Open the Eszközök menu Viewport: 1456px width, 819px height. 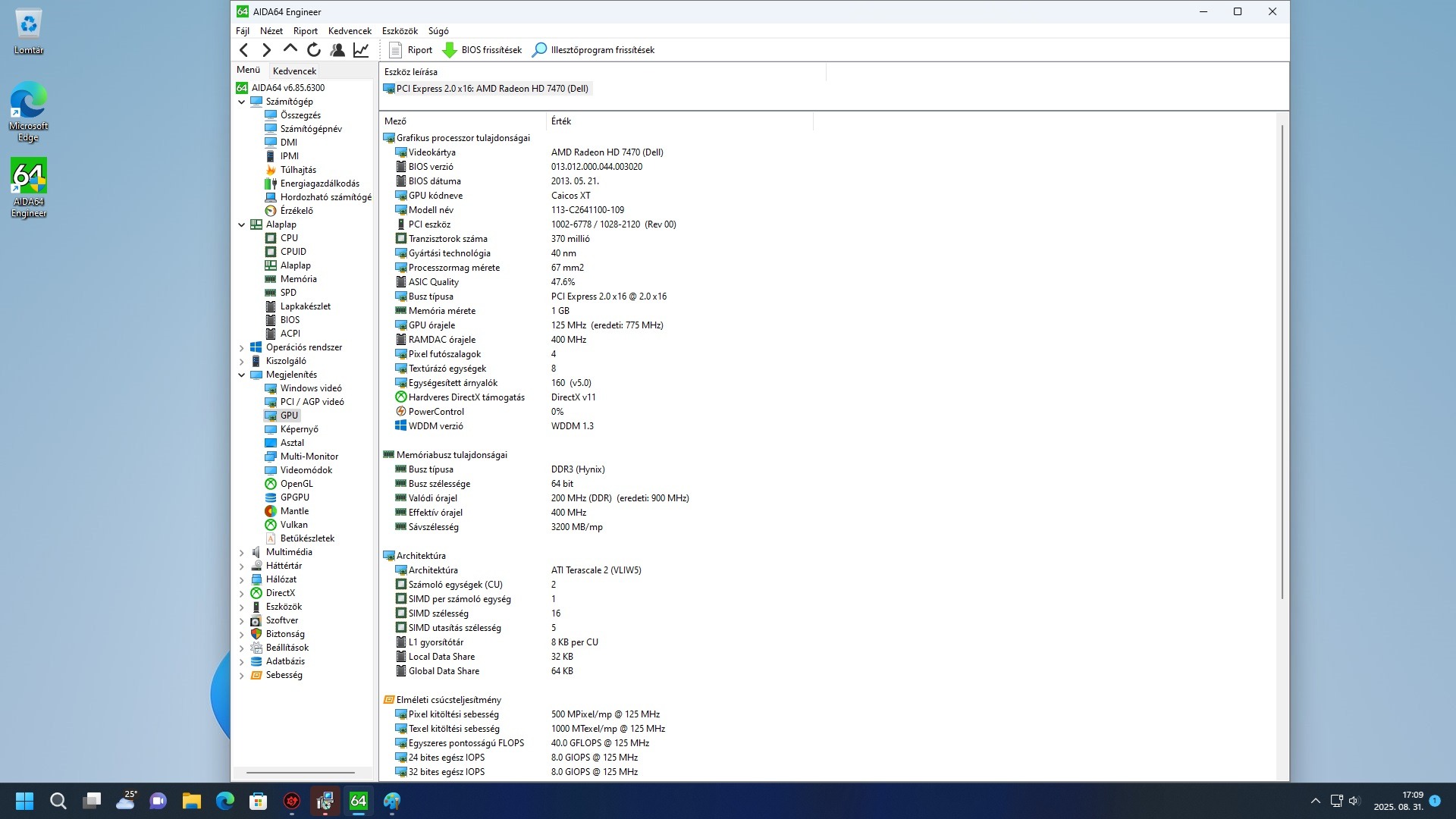[400, 31]
